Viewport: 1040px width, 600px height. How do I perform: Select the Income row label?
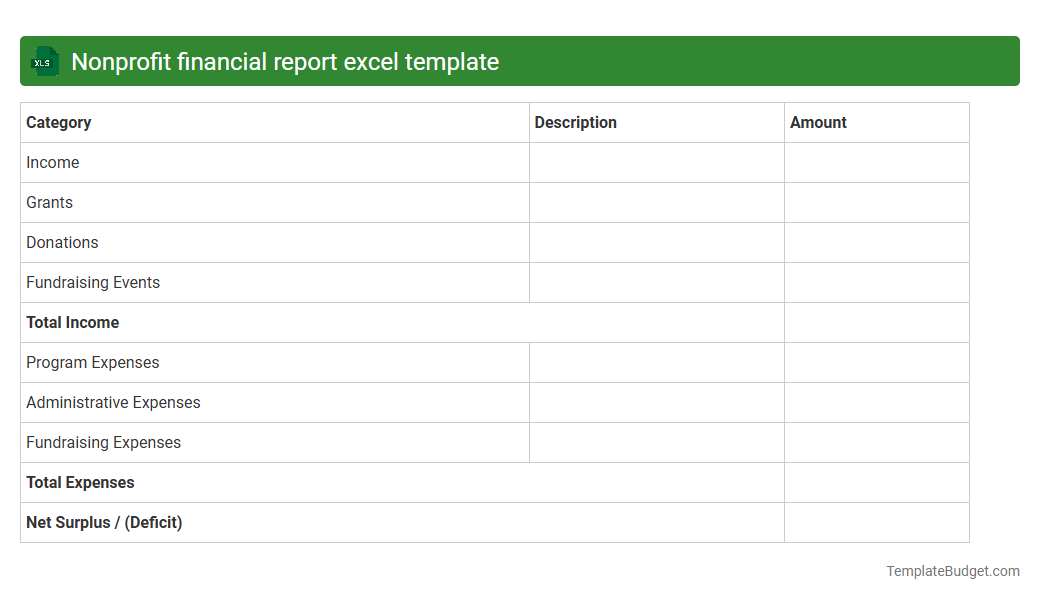(x=53, y=162)
